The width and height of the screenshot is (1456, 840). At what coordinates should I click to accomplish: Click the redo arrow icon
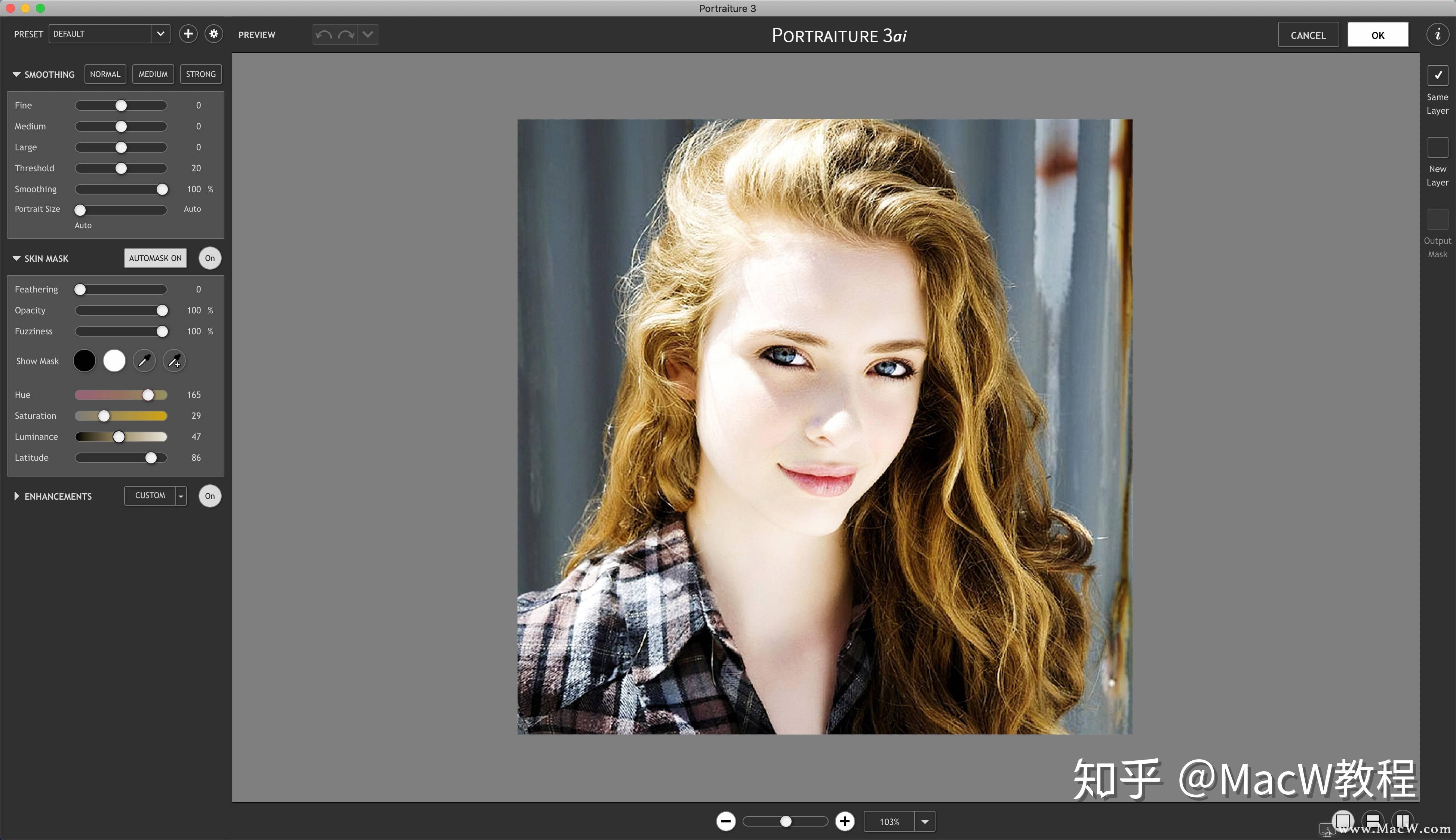click(x=346, y=35)
